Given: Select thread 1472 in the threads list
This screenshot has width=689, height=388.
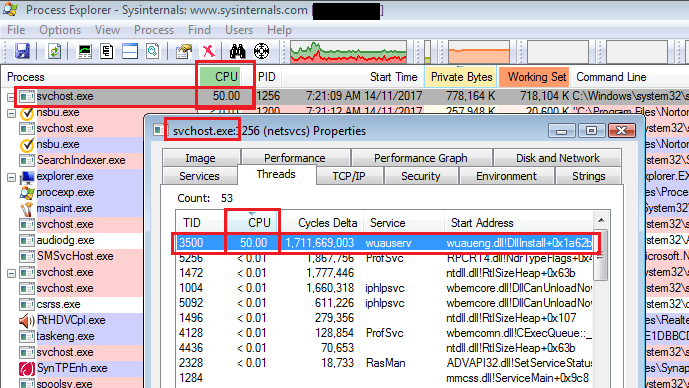Looking at the screenshot, I should pyautogui.click(x=384, y=273).
